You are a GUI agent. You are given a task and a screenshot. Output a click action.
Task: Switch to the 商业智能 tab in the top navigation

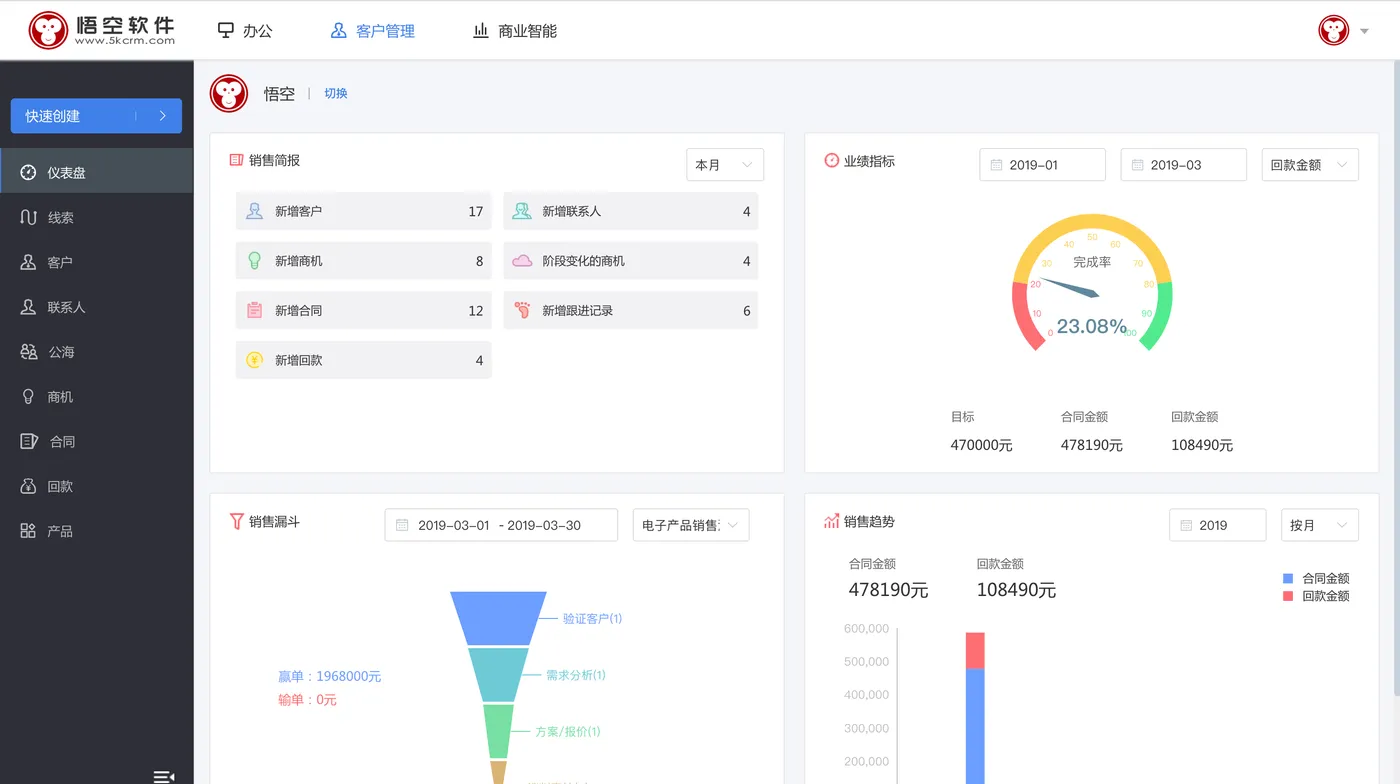pyautogui.click(x=514, y=30)
